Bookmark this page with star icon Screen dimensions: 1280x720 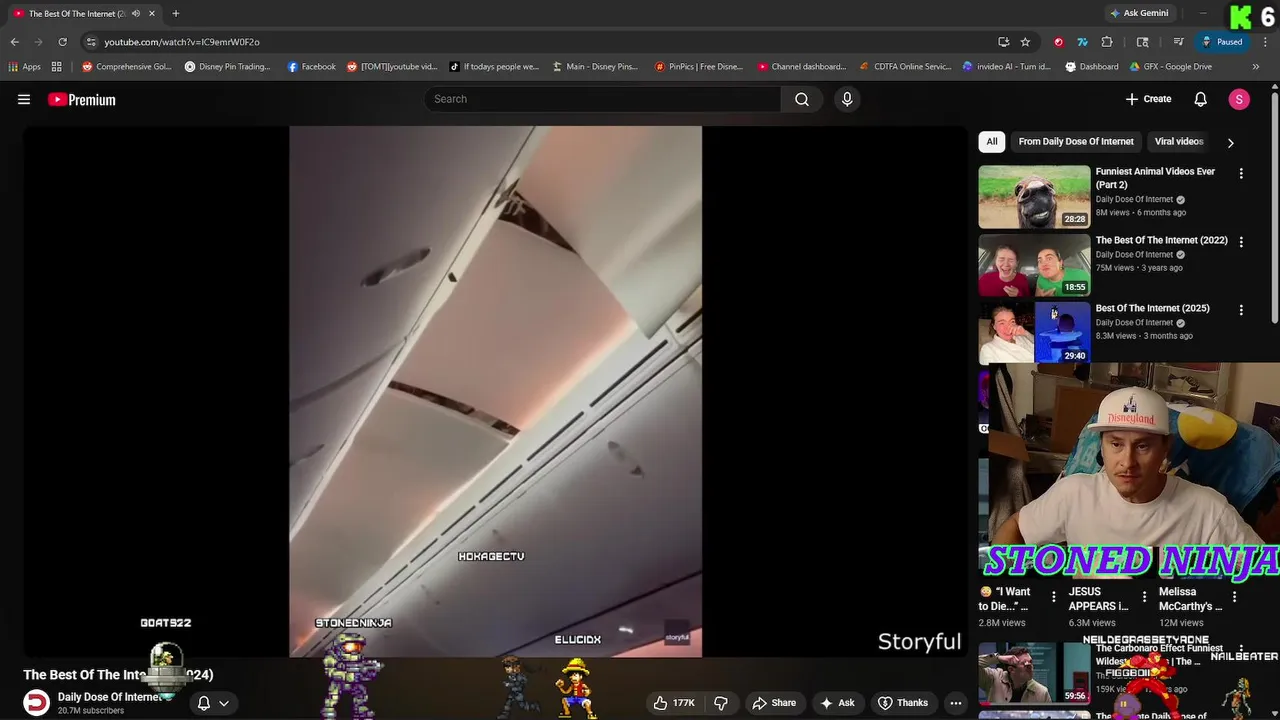click(1025, 42)
